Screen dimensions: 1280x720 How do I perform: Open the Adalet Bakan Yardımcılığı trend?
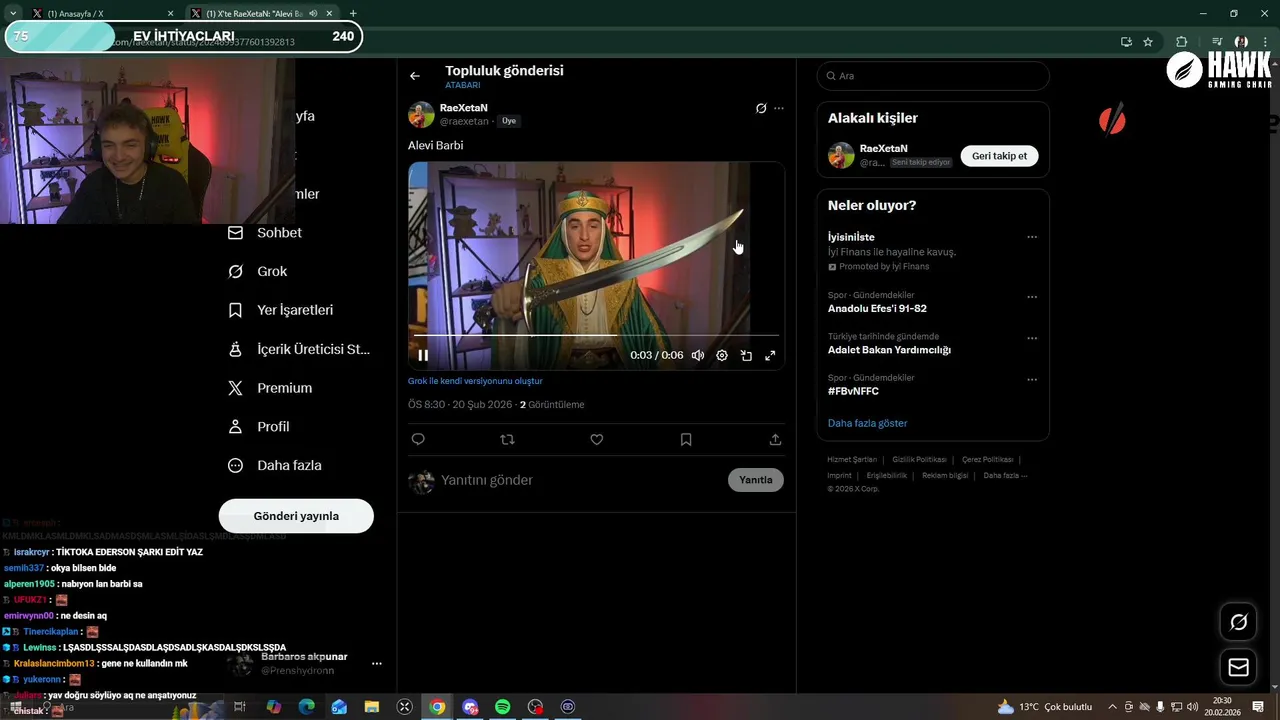pyautogui.click(x=889, y=350)
